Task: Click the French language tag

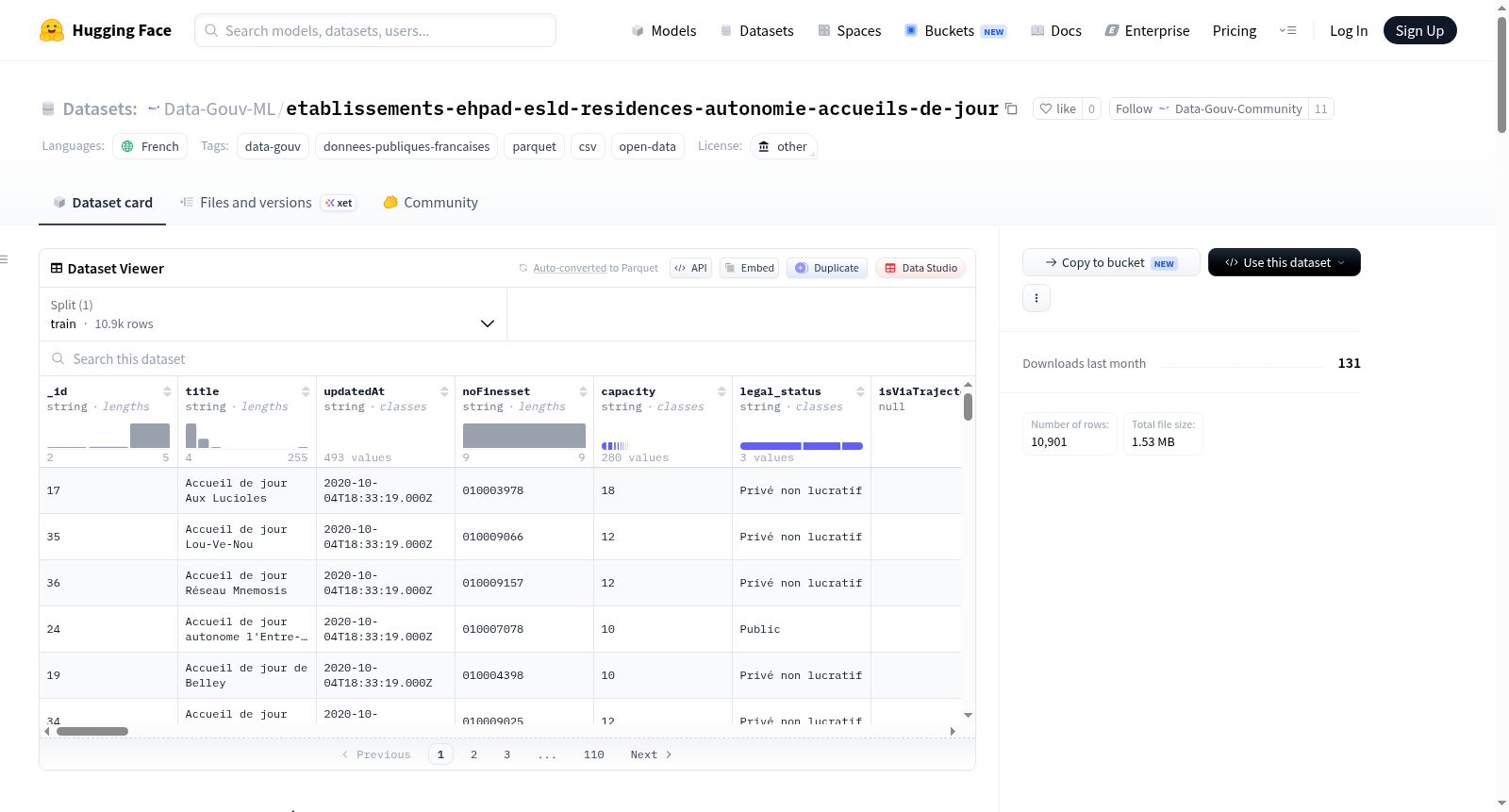Action: 150,146
